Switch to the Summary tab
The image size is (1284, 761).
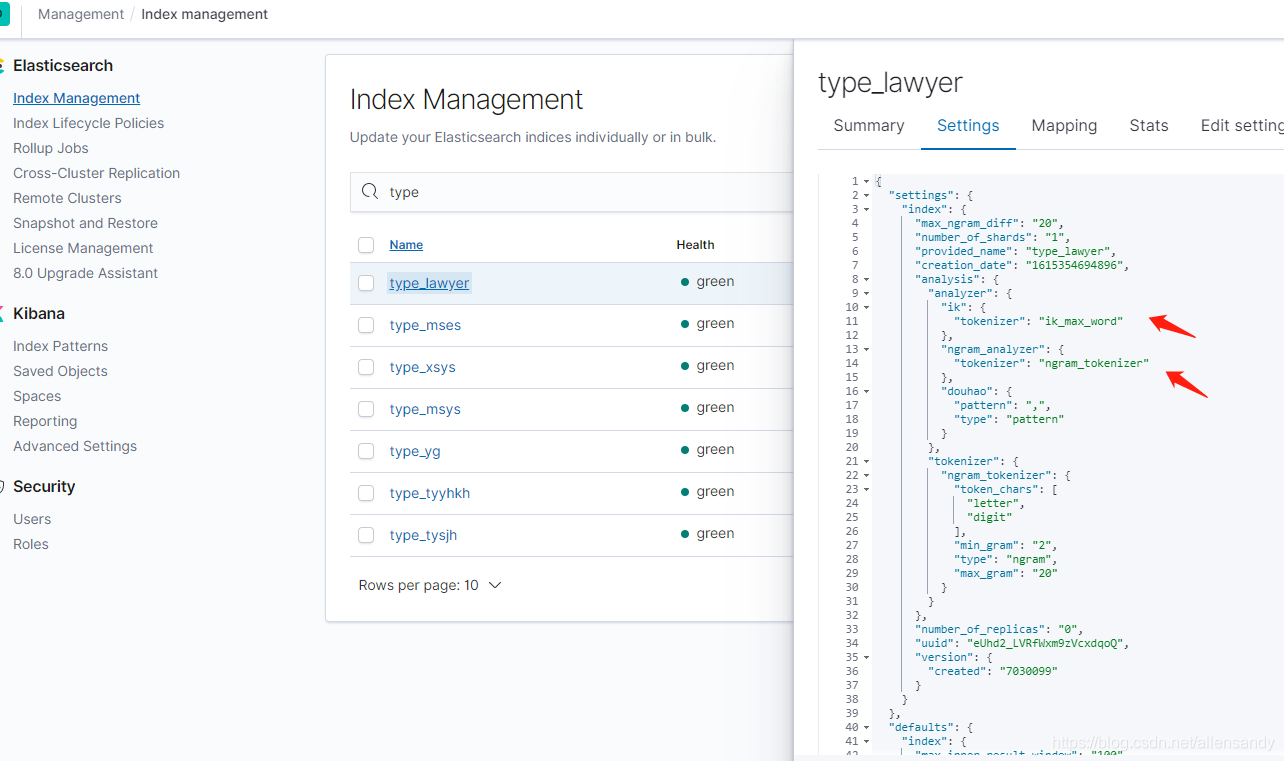pos(869,125)
